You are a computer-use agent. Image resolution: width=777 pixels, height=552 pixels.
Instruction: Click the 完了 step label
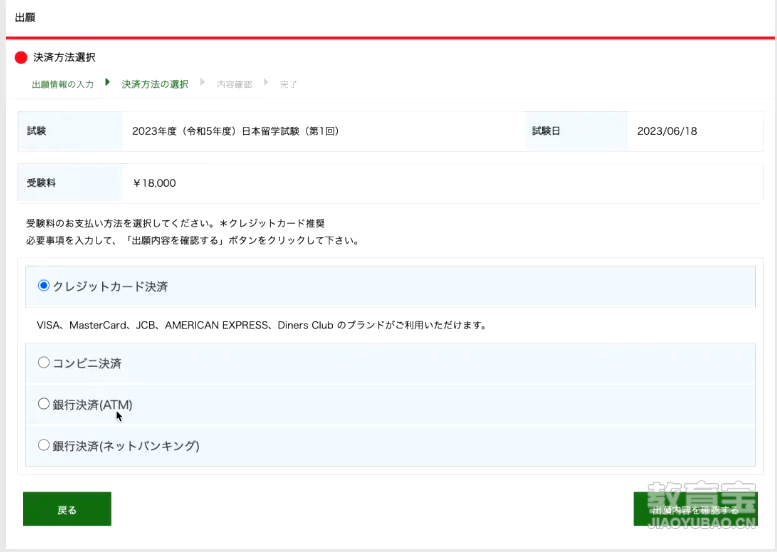288,84
